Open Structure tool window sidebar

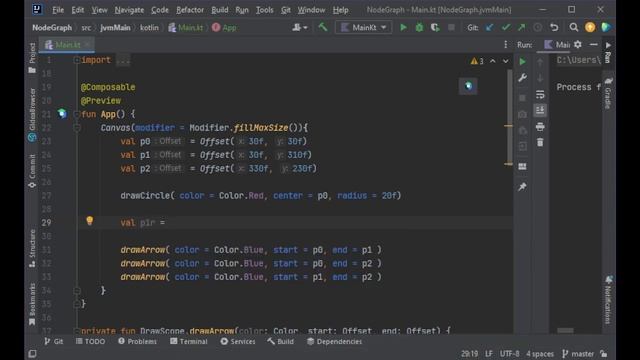click(x=32, y=249)
